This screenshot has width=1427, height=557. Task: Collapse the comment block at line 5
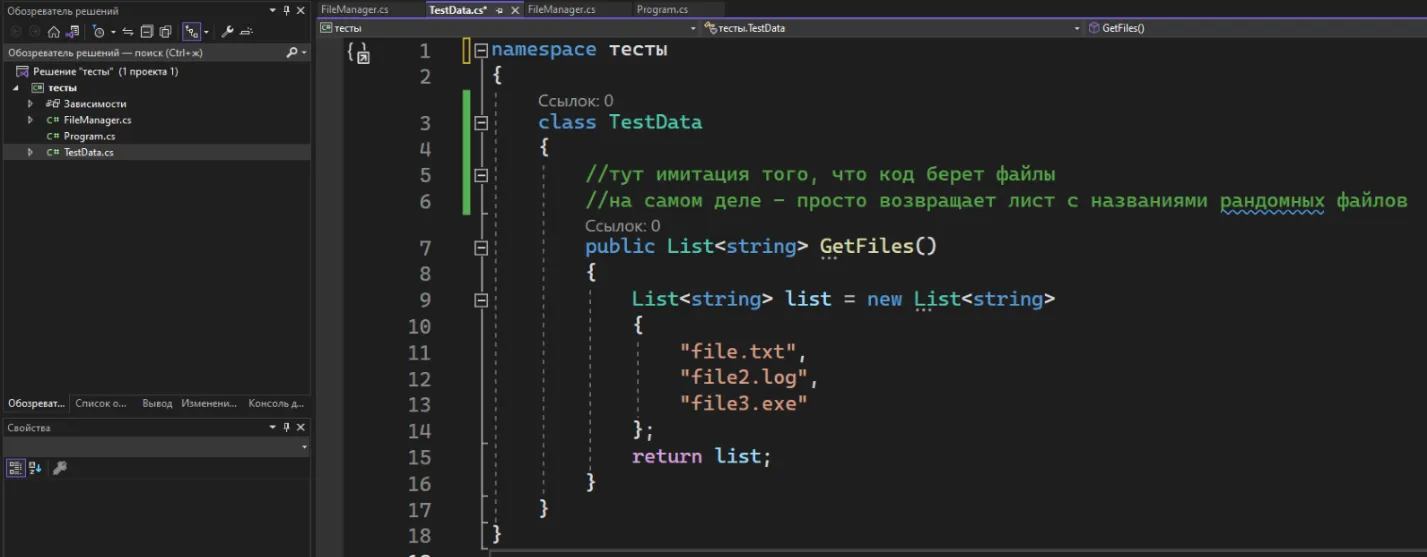coord(481,175)
